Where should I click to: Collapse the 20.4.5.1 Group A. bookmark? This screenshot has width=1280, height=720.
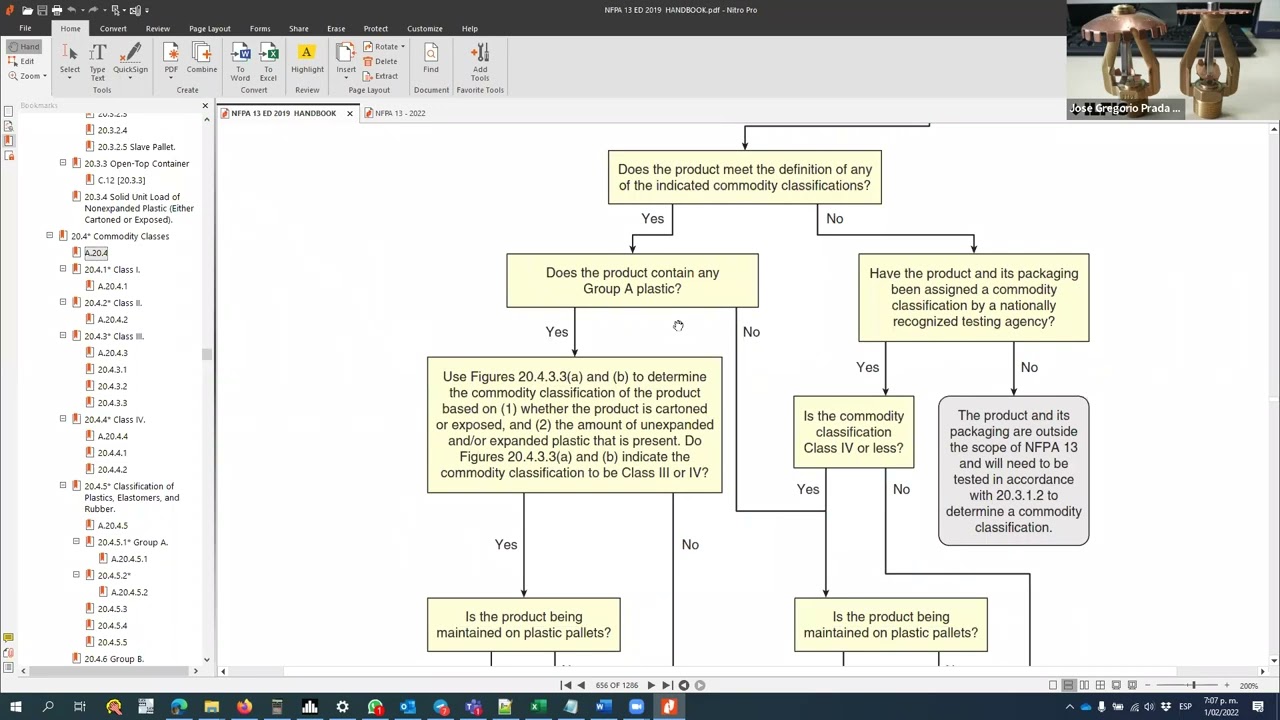76,542
